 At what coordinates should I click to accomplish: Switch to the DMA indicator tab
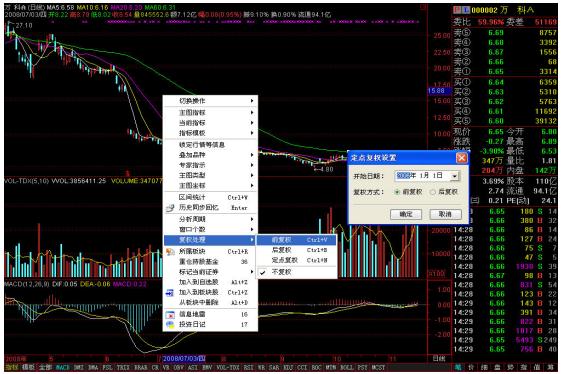point(93,368)
